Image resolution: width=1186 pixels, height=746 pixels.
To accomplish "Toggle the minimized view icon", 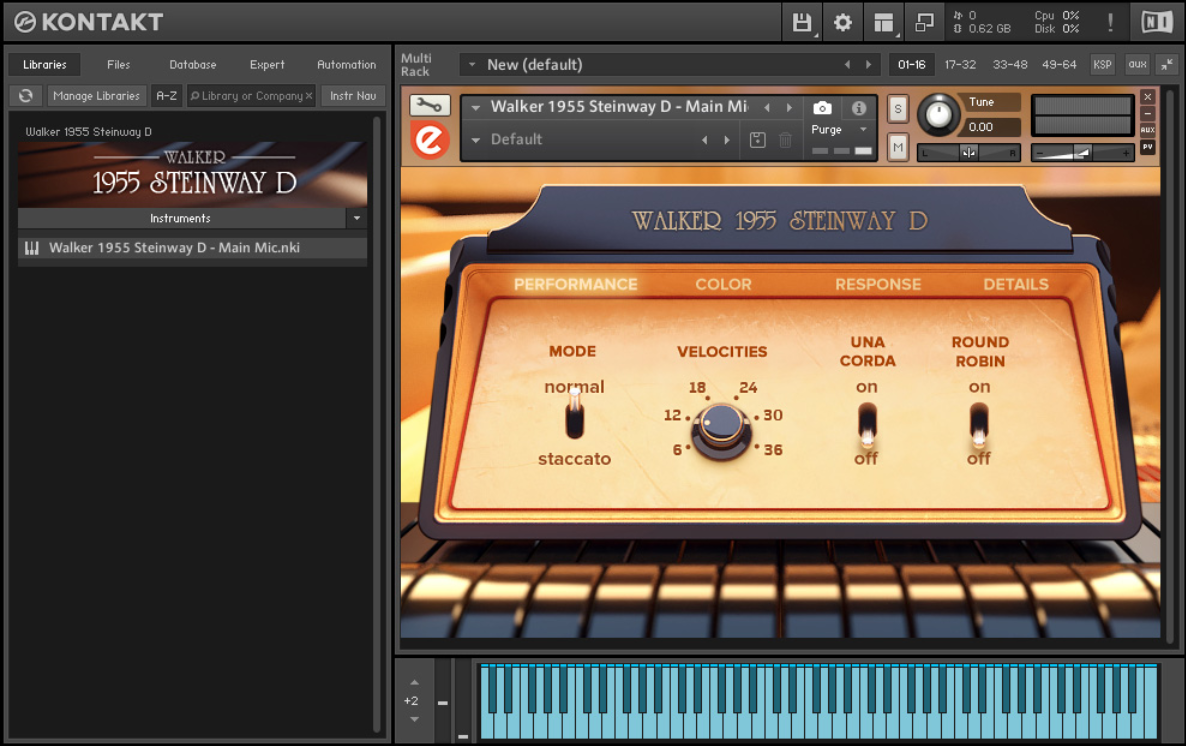I will coord(924,23).
